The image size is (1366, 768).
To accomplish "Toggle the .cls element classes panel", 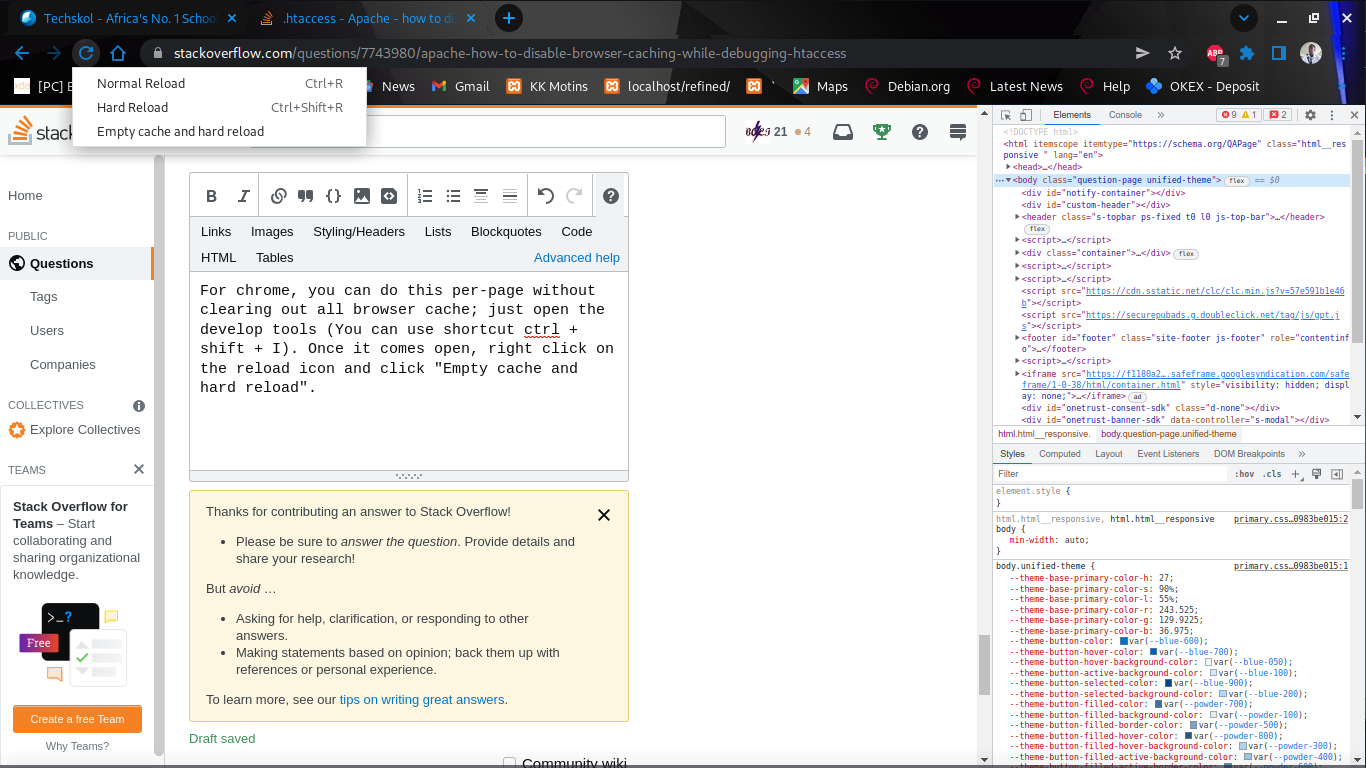I will pyautogui.click(x=1272, y=474).
